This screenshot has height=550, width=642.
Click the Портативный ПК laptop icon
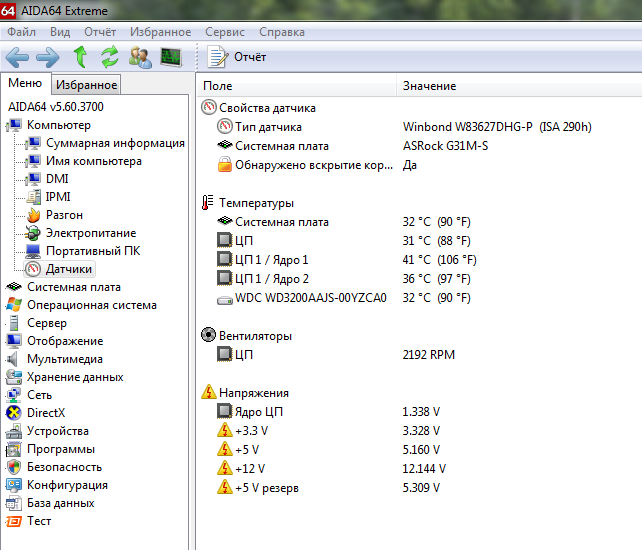33,251
